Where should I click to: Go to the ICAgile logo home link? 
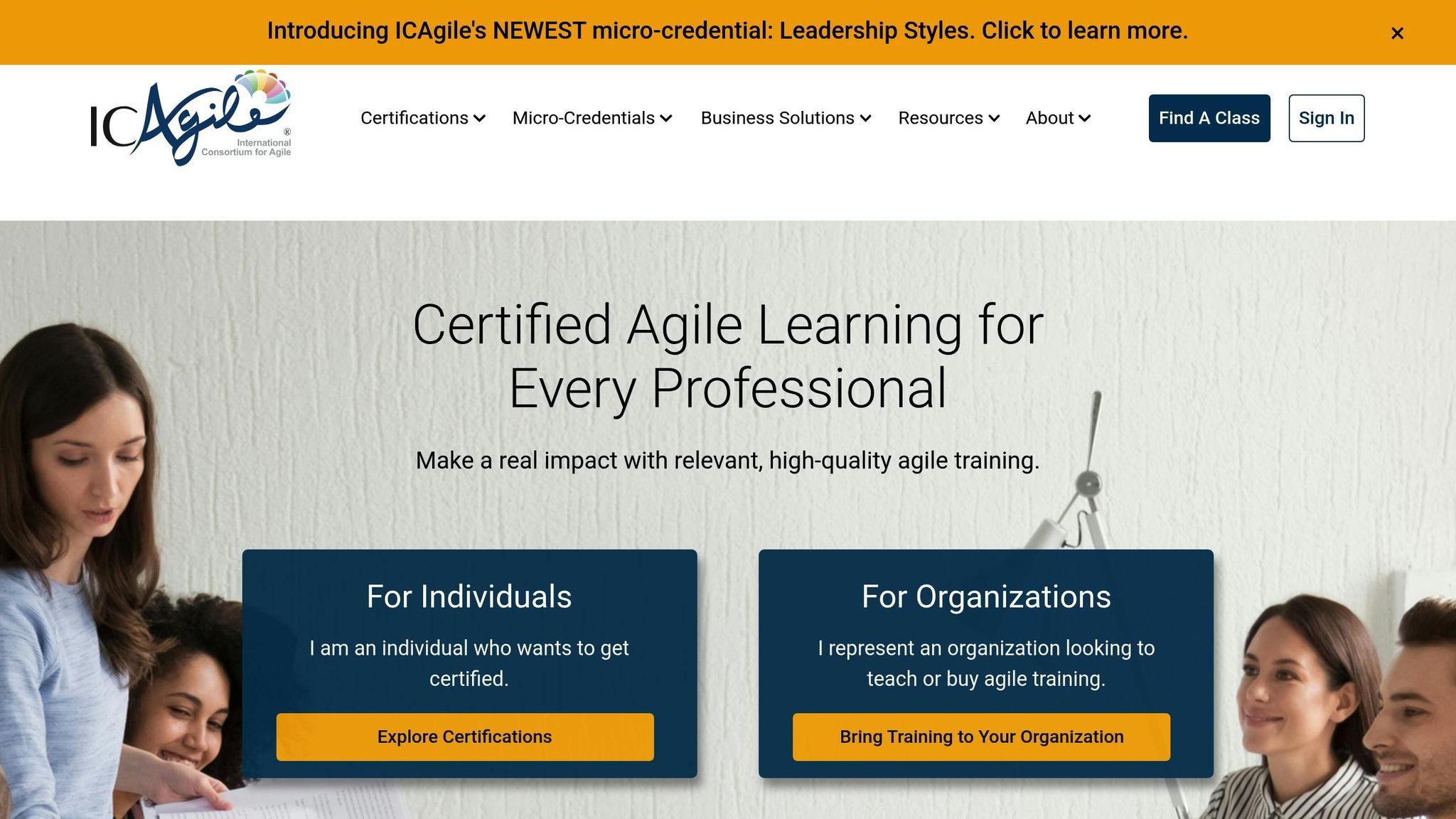click(191, 118)
